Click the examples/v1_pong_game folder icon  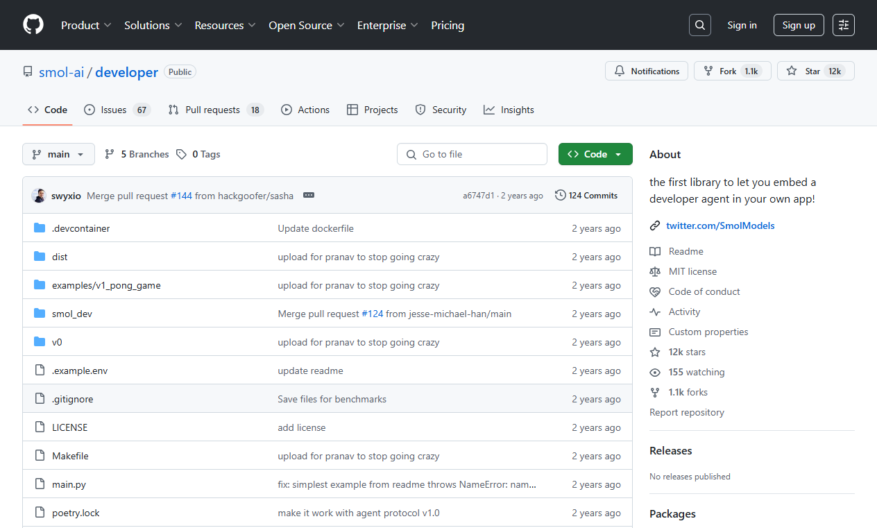click(39, 285)
